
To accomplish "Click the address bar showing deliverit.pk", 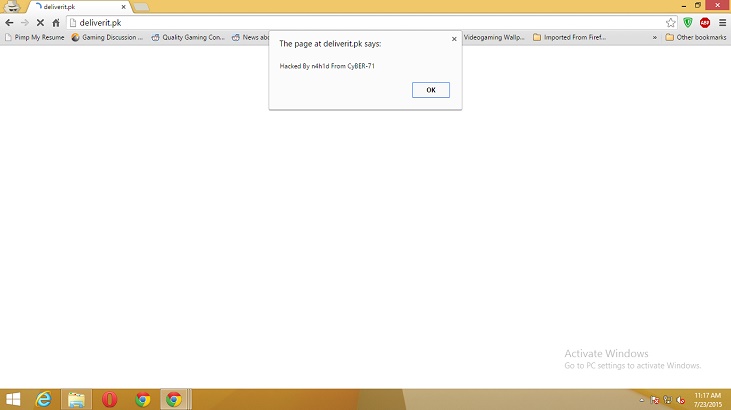I will [x=360, y=22].
